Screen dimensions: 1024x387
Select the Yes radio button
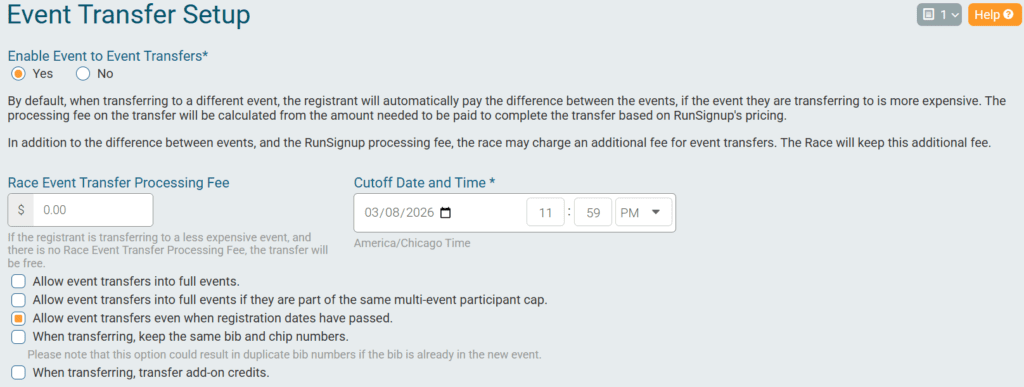pyautogui.click(x=18, y=74)
